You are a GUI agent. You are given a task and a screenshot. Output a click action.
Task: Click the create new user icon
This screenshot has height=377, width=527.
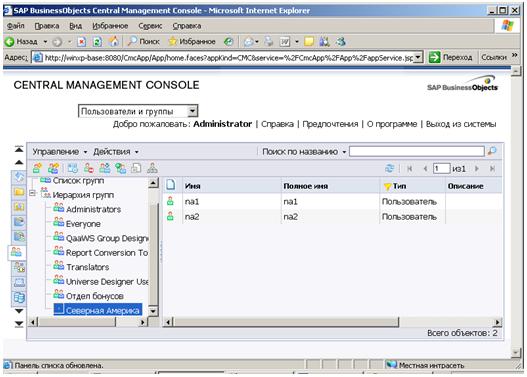(37, 168)
